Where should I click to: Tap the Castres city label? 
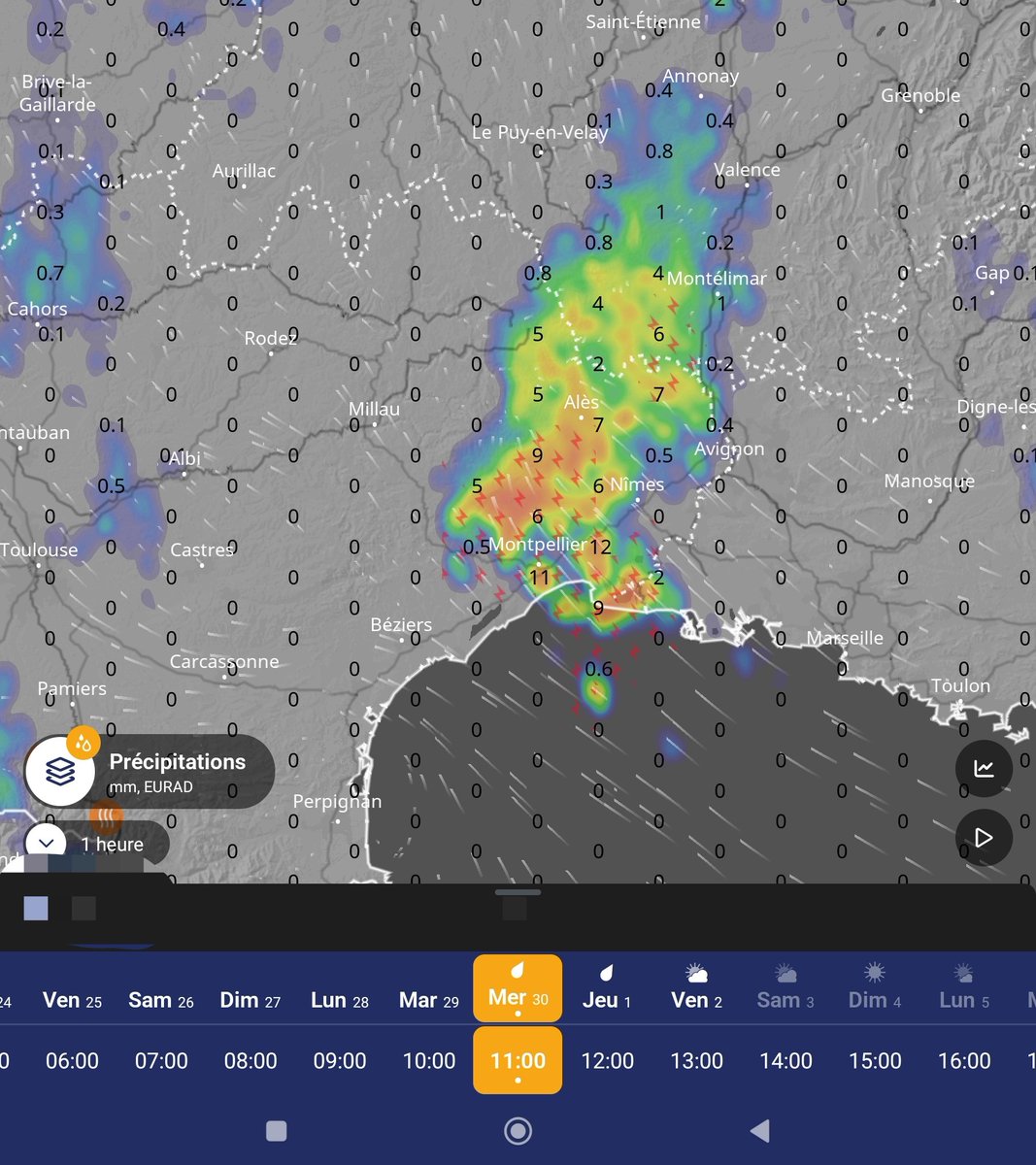(202, 549)
